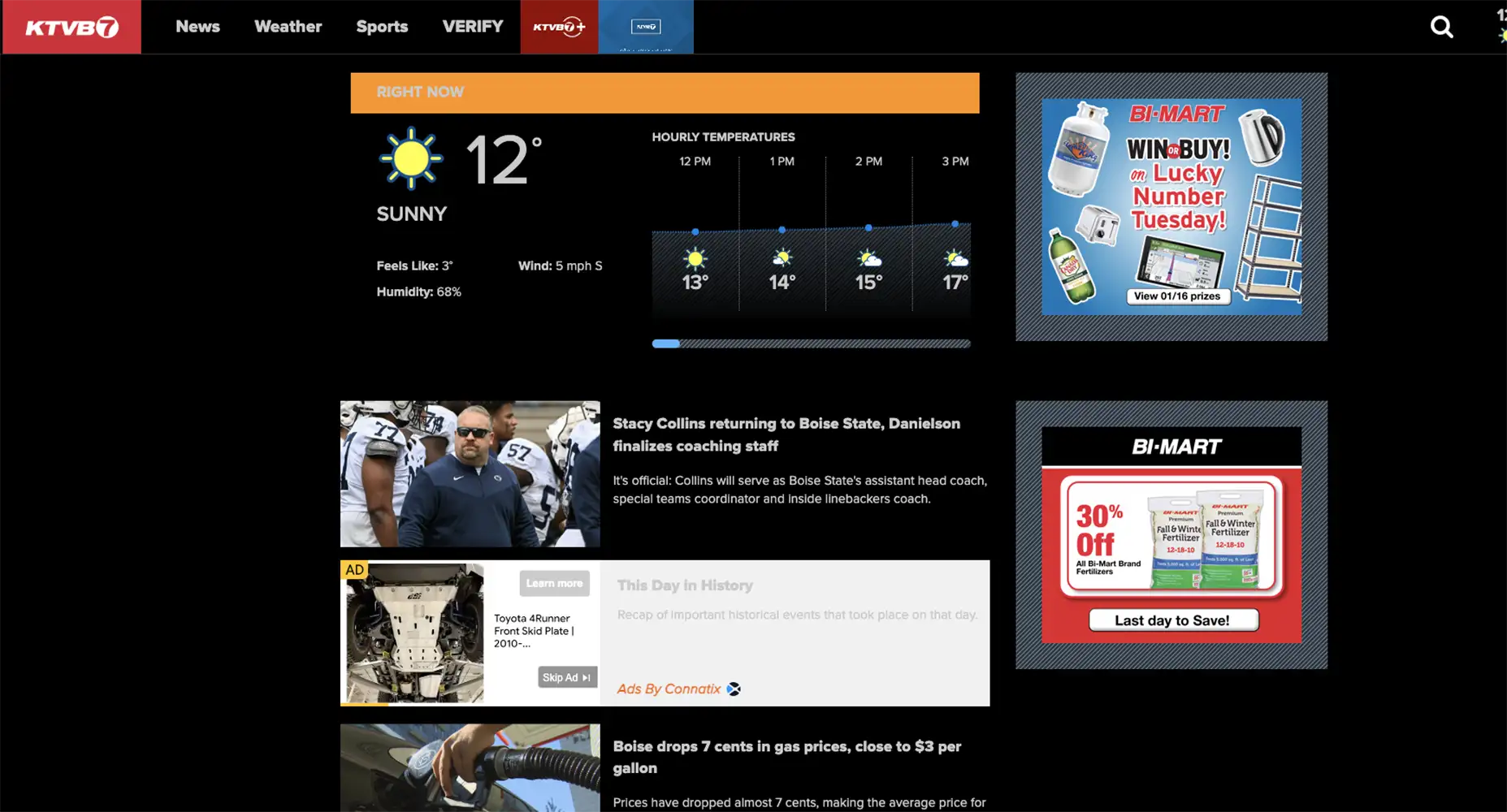Viewport: 1507px width, 812px height.
Task: Click the 15° hourly temperature value
Action: coord(868,283)
